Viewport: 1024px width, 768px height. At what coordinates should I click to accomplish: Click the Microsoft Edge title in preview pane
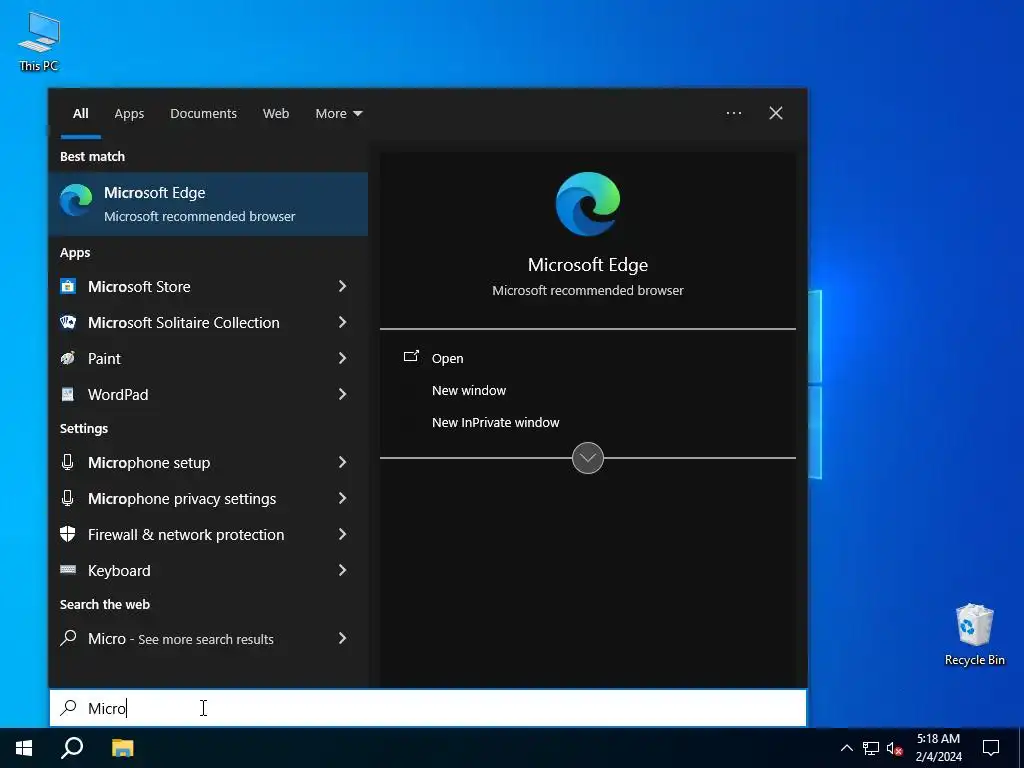(x=588, y=264)
